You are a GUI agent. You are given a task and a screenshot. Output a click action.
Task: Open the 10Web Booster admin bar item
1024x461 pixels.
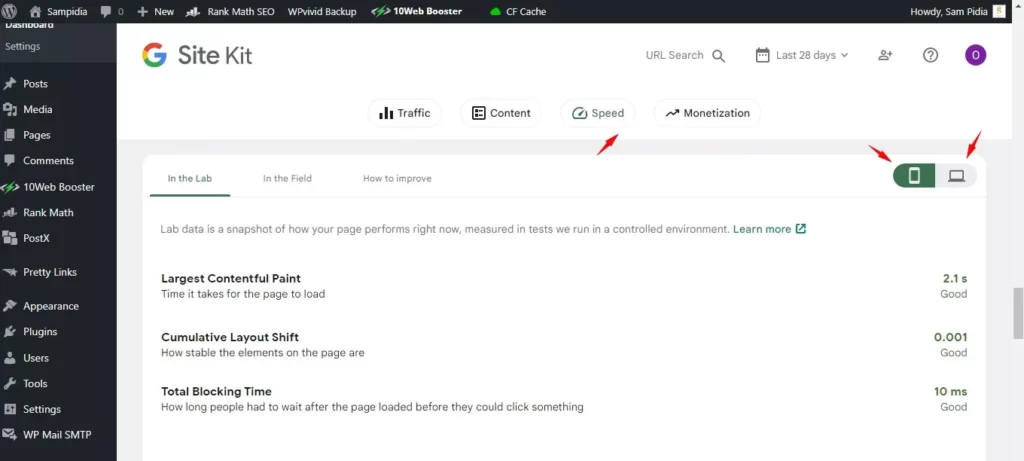(x=416, y=11)
